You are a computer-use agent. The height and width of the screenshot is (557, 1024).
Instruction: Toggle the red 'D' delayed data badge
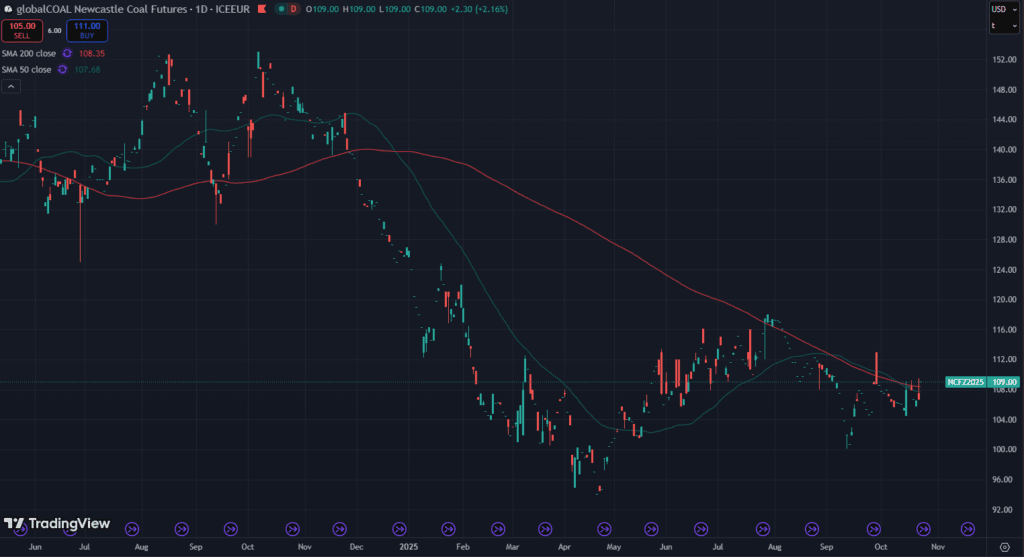click(294, 9)
